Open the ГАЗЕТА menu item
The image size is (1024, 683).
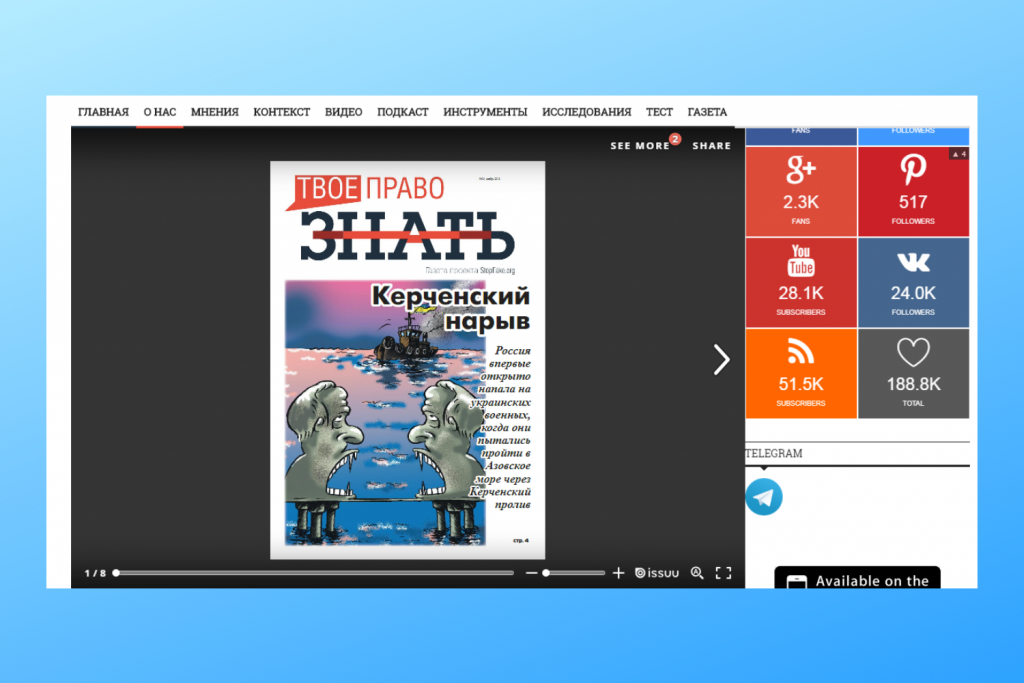coord(707,112)
